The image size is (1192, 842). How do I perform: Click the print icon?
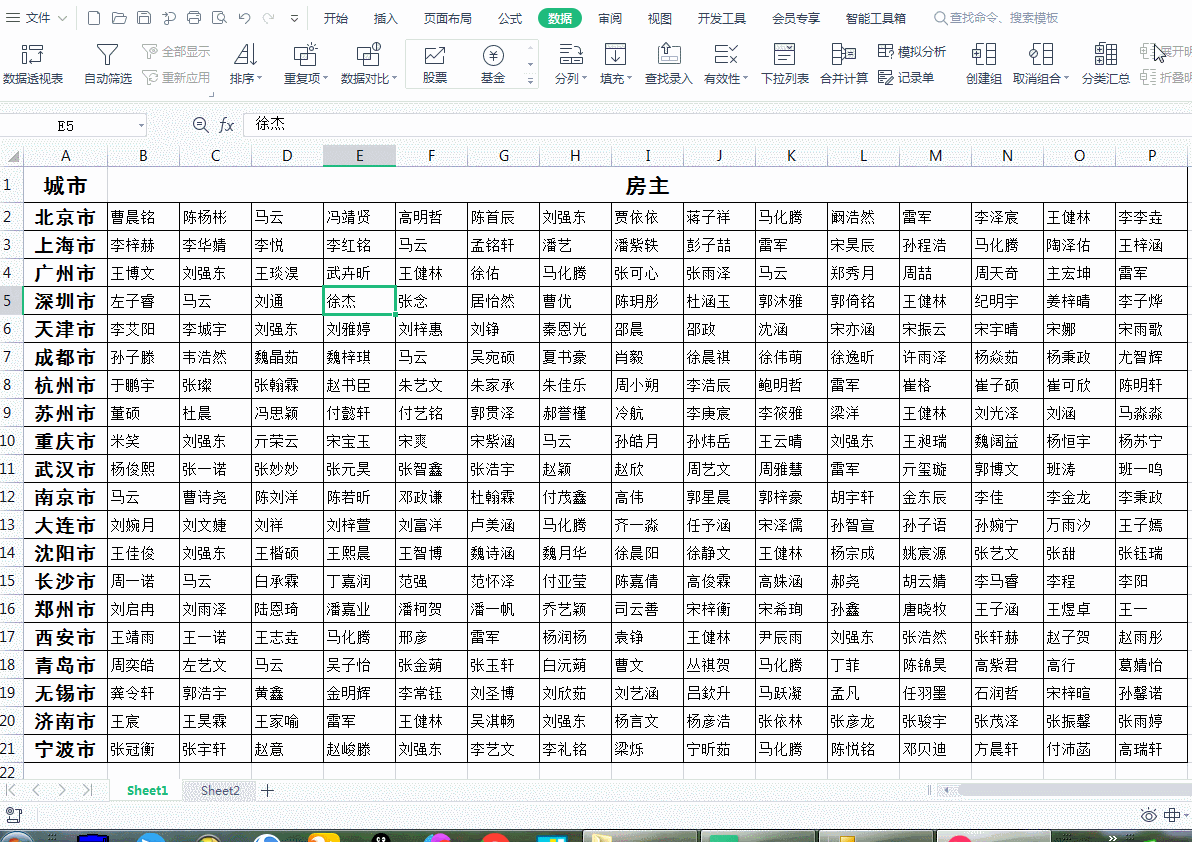[194, 18]
